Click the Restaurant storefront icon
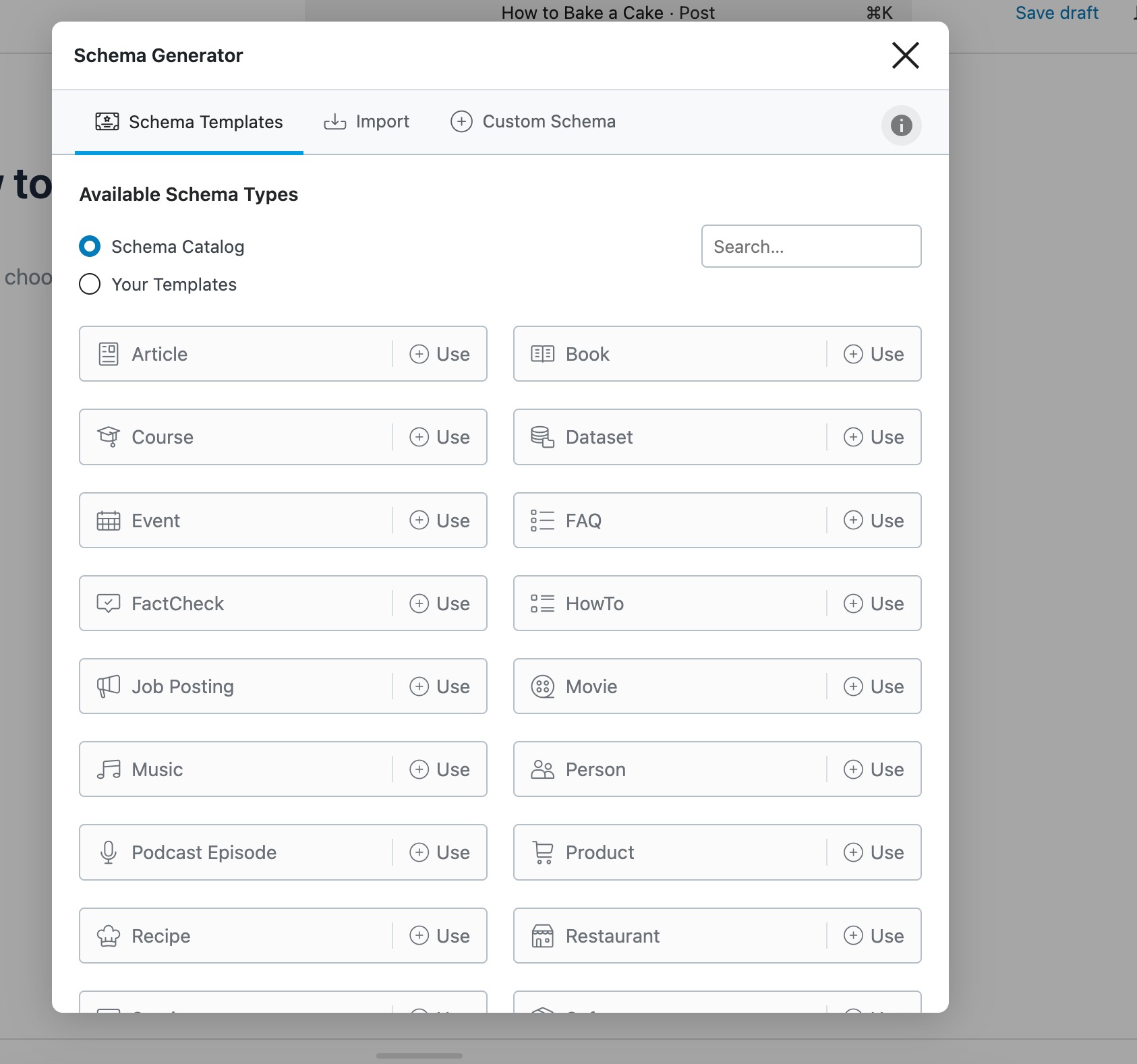 pyautogui.click(x=543, y=936)
